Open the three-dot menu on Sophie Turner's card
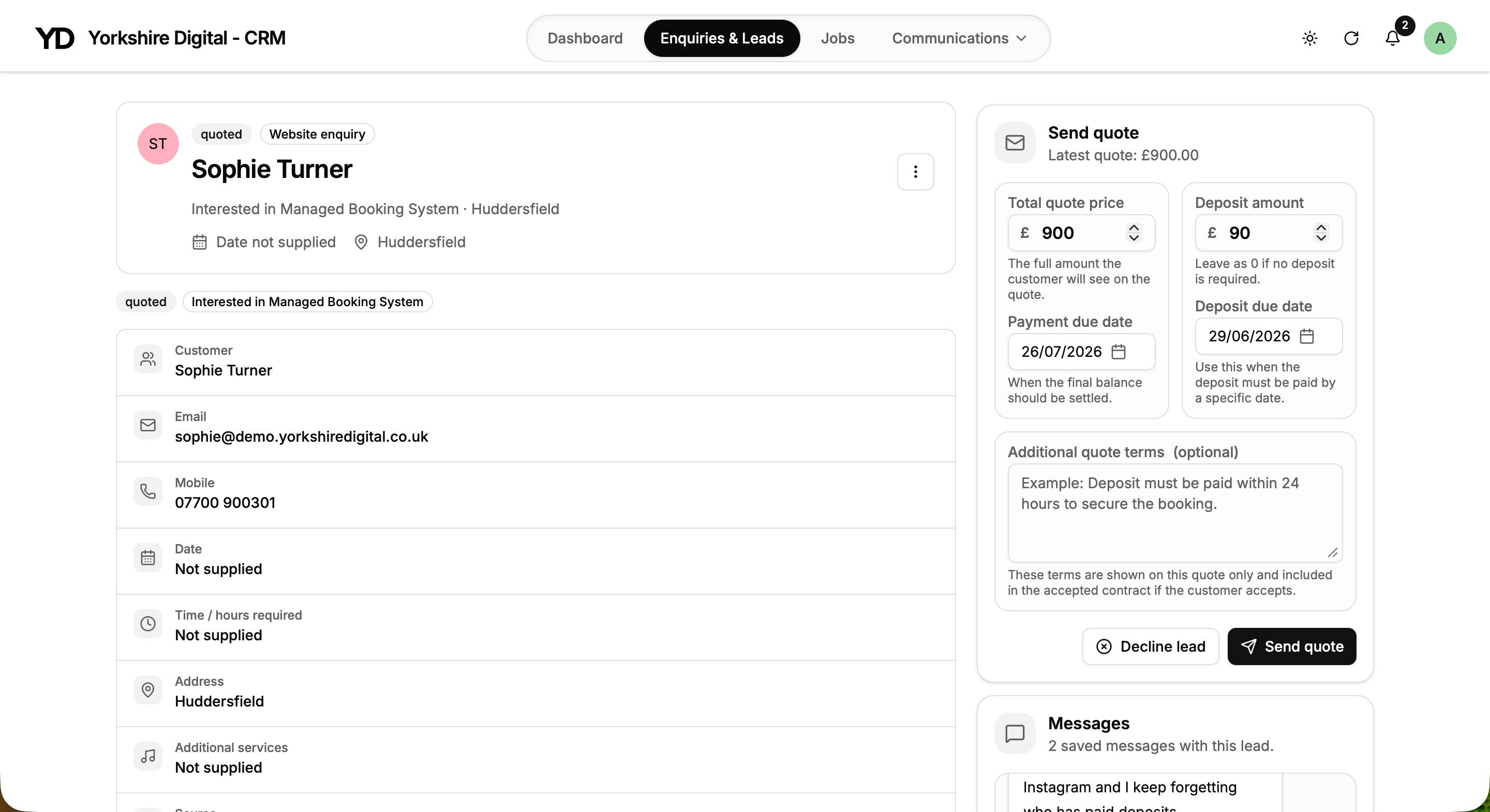The height and width of the screenshot is (812, 1490). [x=915, y=172]
